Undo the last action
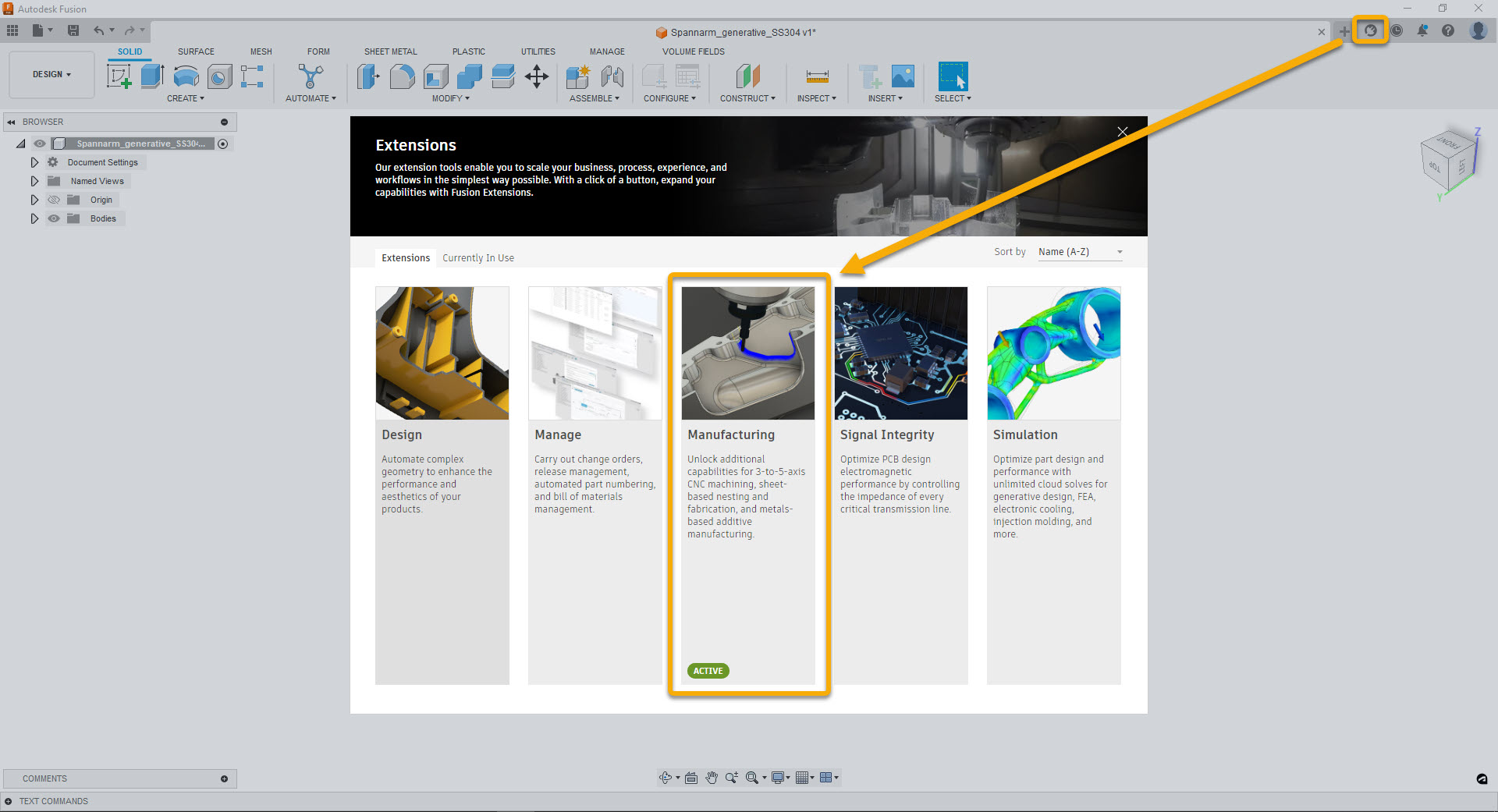The height and width of the screenshot is (812, 1498). pos(100,30)
